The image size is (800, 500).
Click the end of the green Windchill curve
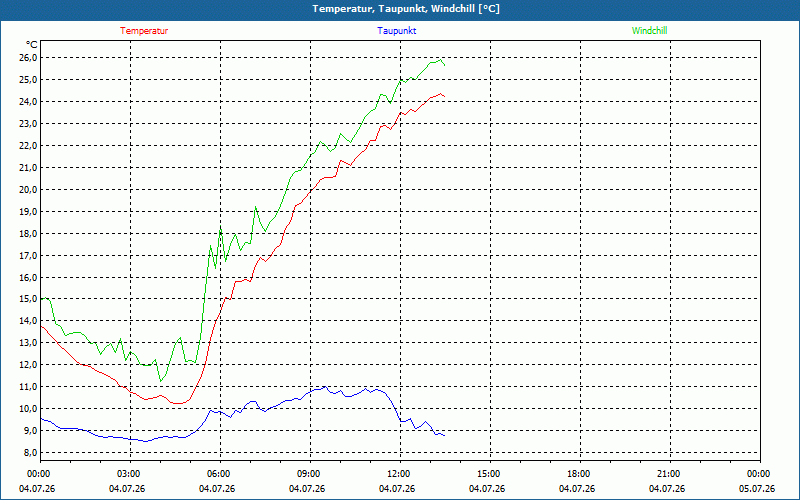pos(444,65)
